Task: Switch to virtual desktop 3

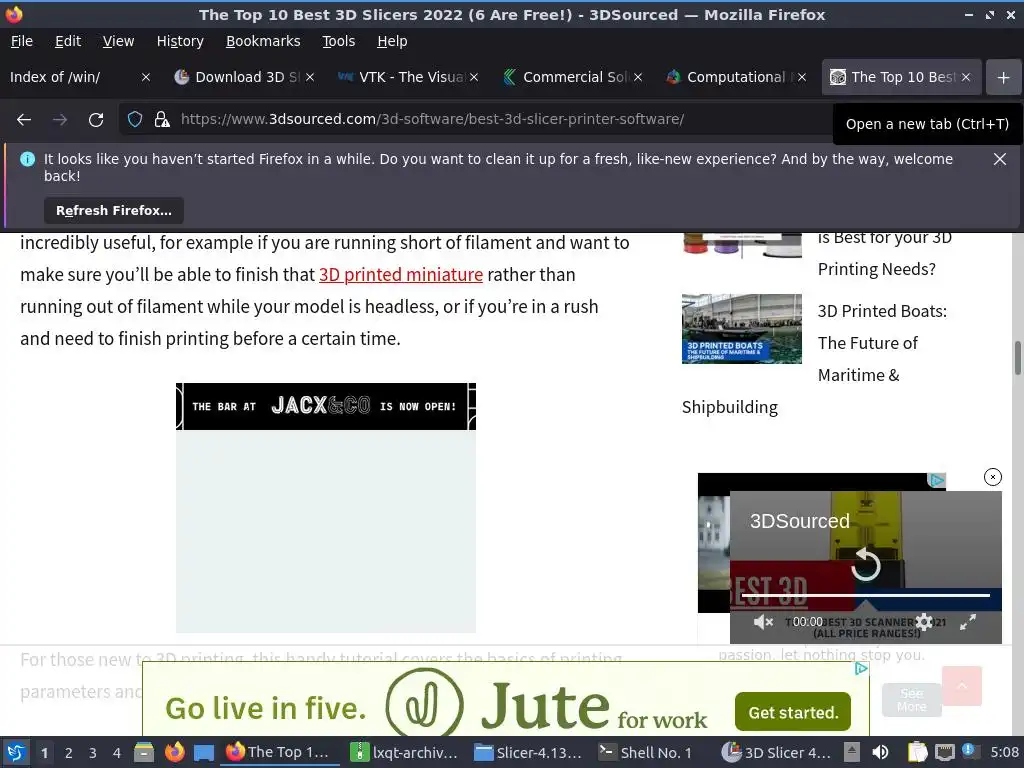Action: point(93,753)
